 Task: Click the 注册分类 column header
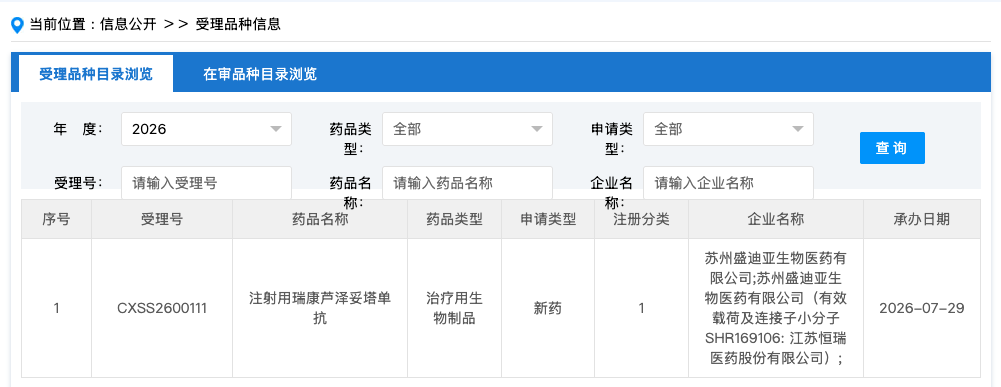tap(642, 220)
